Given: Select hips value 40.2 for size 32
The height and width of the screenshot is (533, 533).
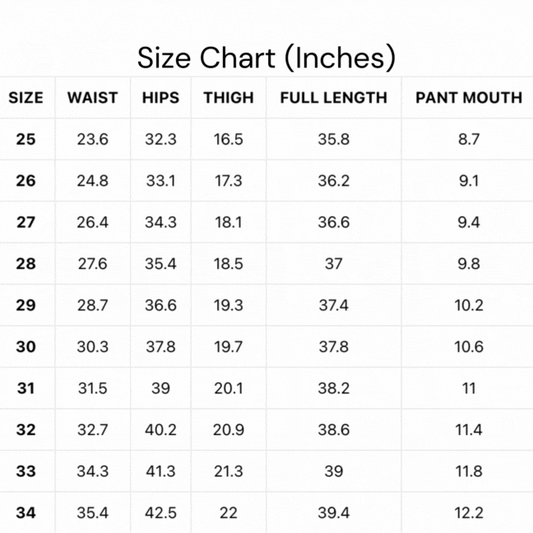Looking at the screenshot, I should click(x=160, y=430).
